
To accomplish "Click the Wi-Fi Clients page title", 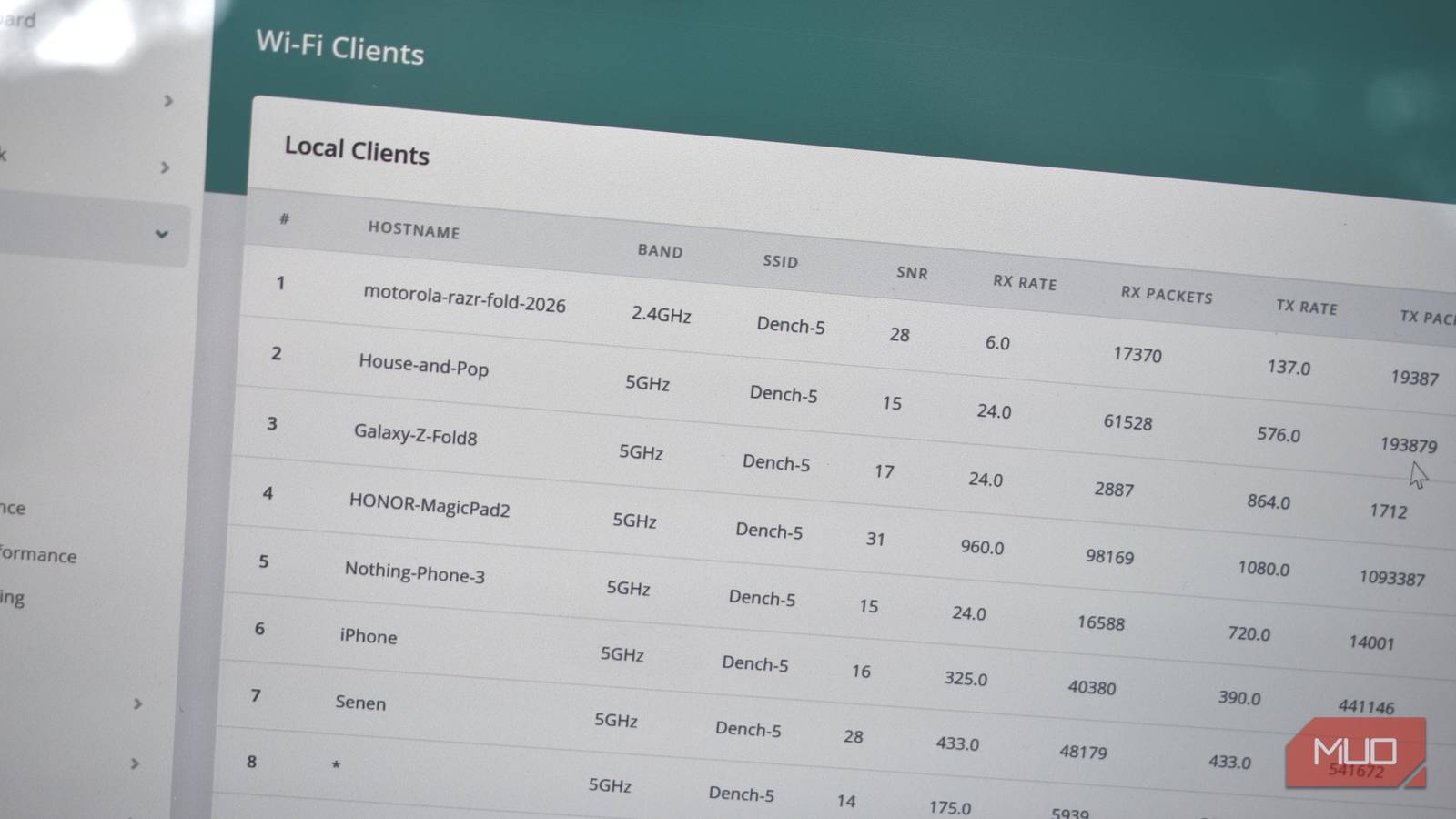I will pos(339,47).
